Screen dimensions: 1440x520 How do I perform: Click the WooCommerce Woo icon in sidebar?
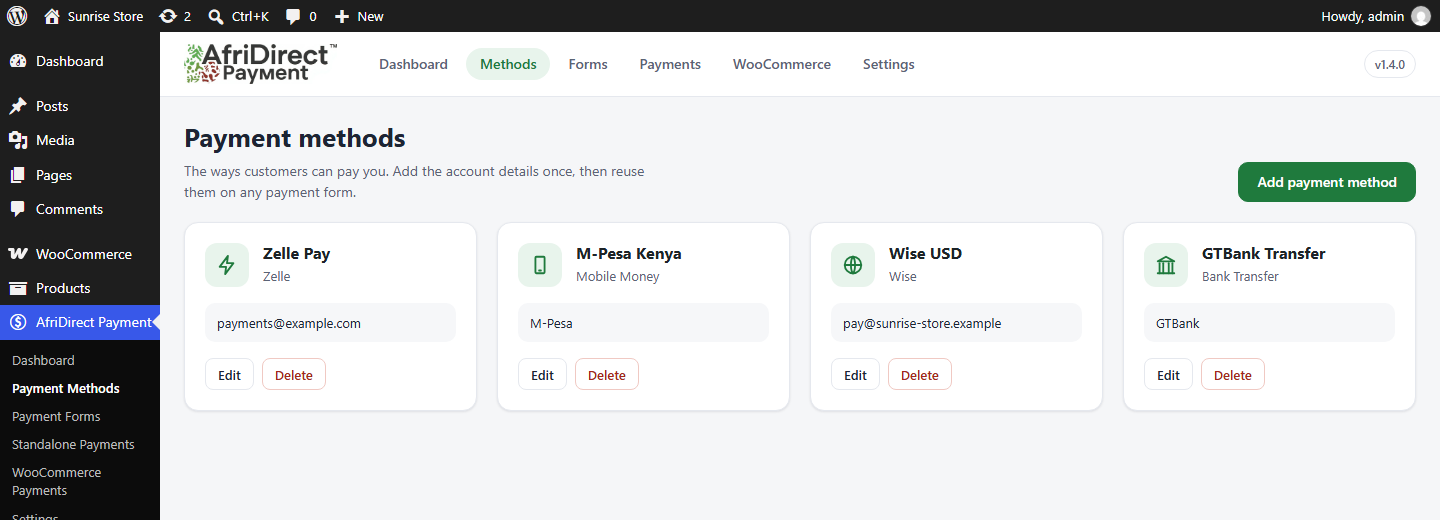[x=18, y=254]
